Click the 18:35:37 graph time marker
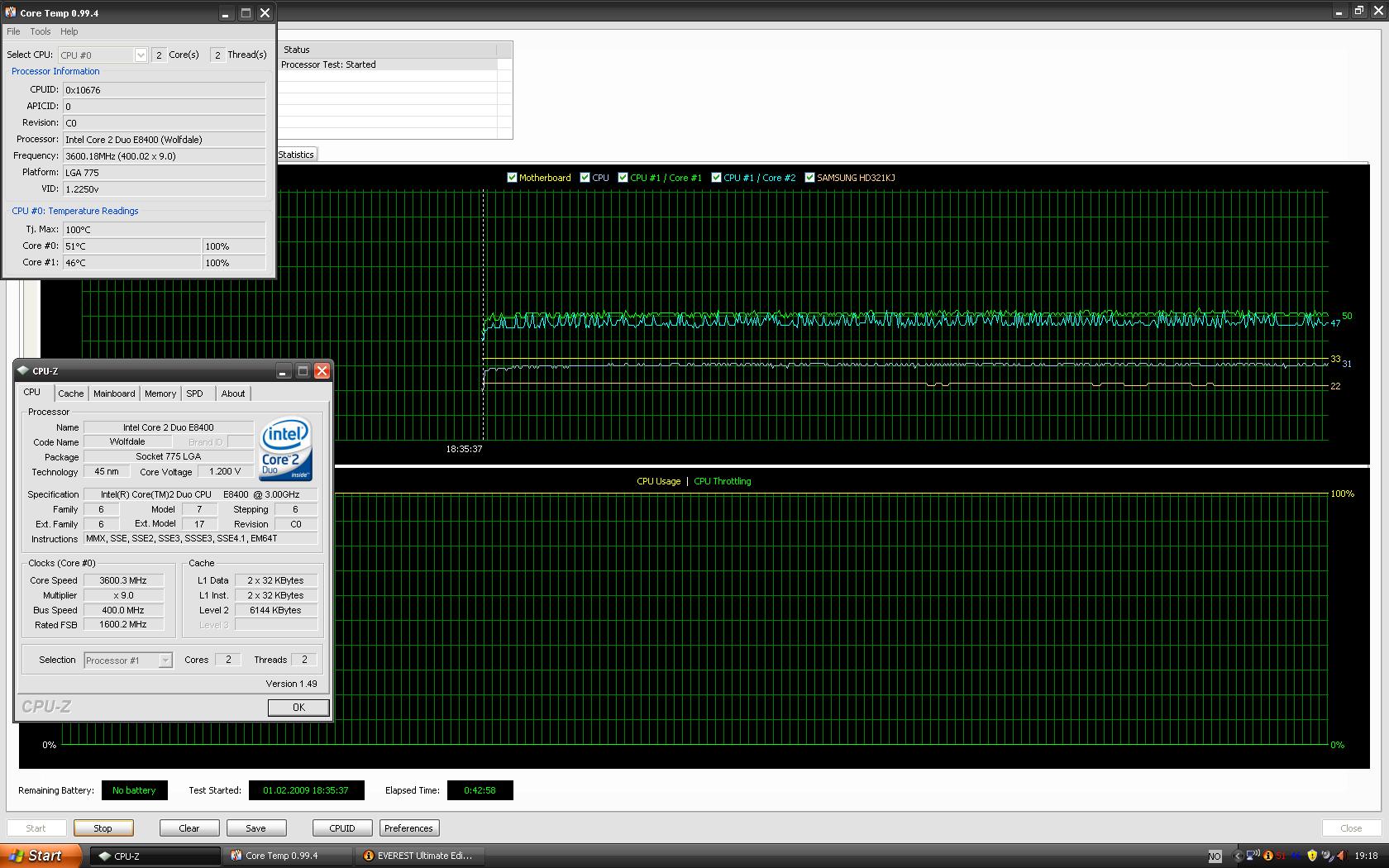Image resolution: width=1389 pixels, height=868 pixels. 464,450
